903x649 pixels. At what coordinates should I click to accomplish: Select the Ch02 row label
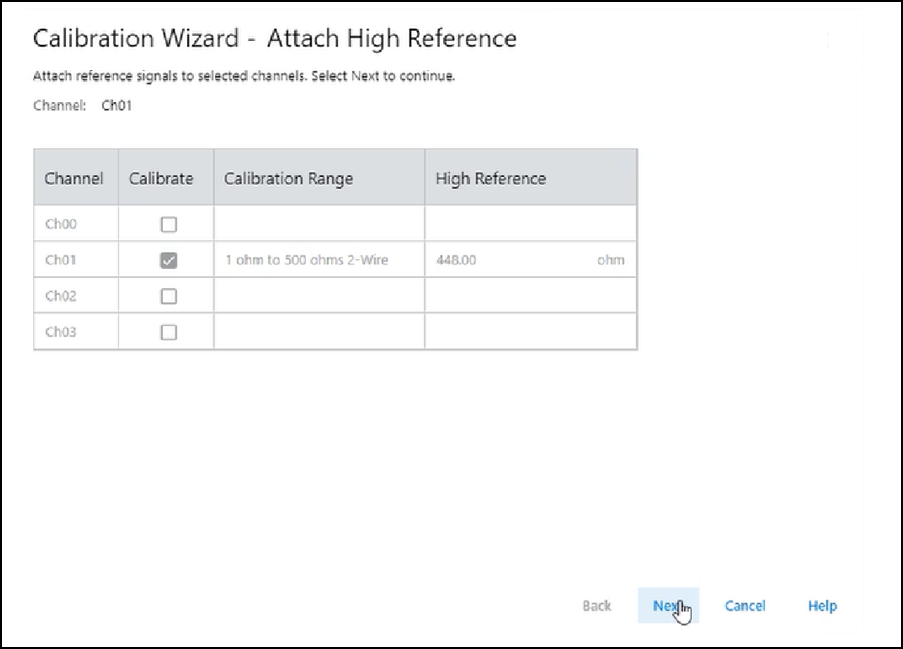click(x=60, y=296)
